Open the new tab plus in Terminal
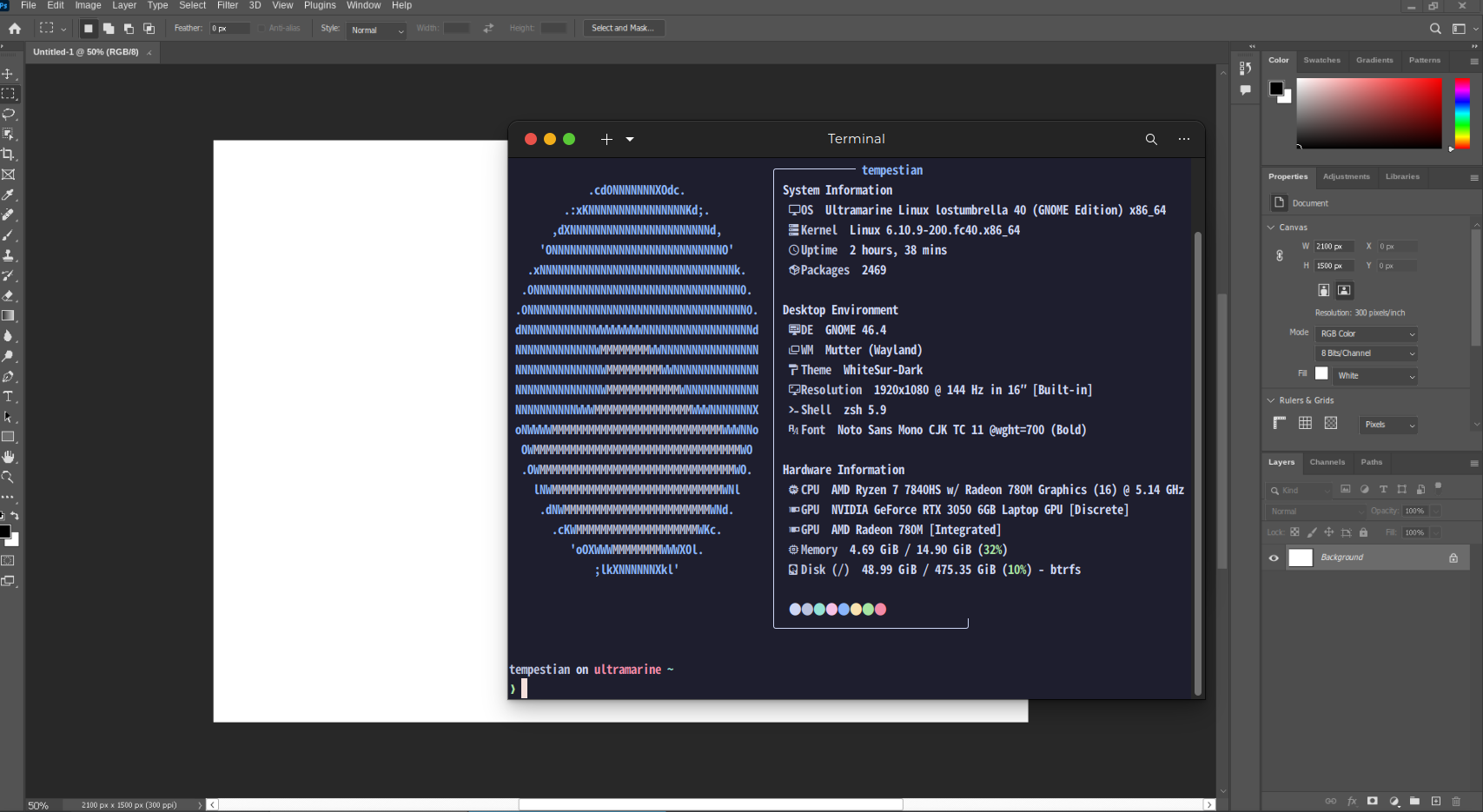The height and width of the screenshot is (812, 1483). (x=606, y=139)
